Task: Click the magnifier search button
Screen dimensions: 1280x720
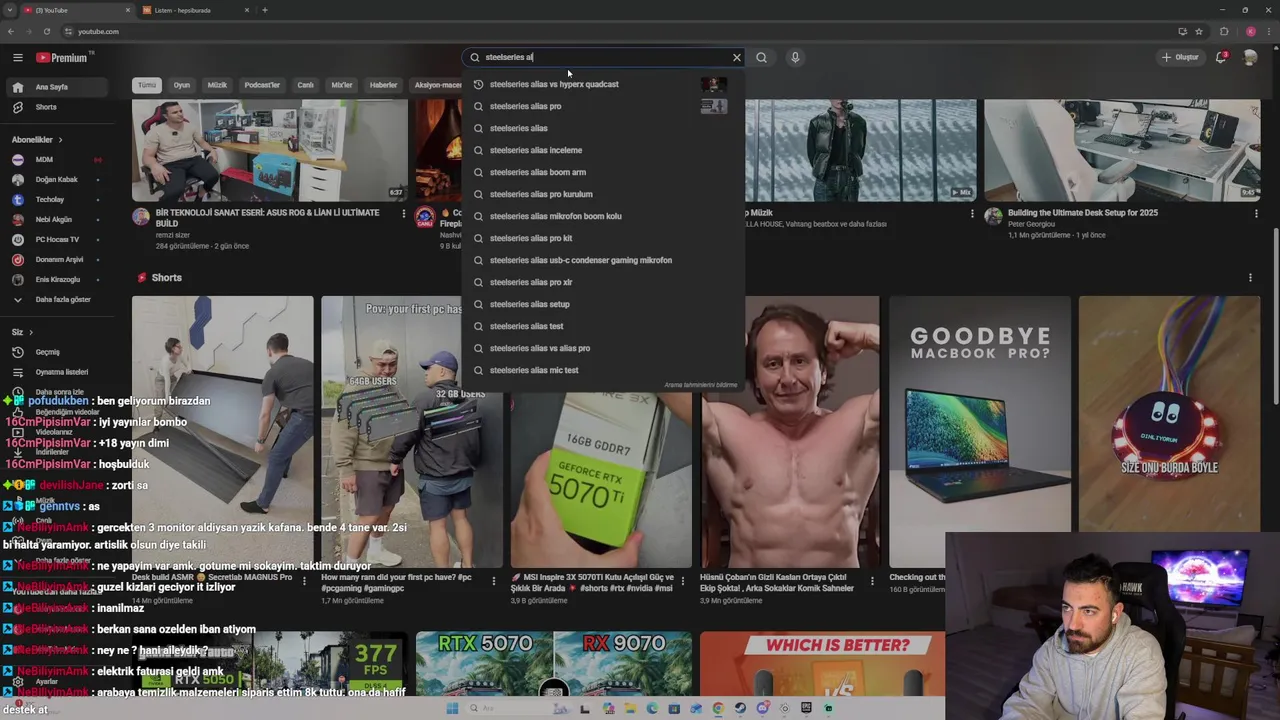Action: pyautogui.click(x=762, y=57)
